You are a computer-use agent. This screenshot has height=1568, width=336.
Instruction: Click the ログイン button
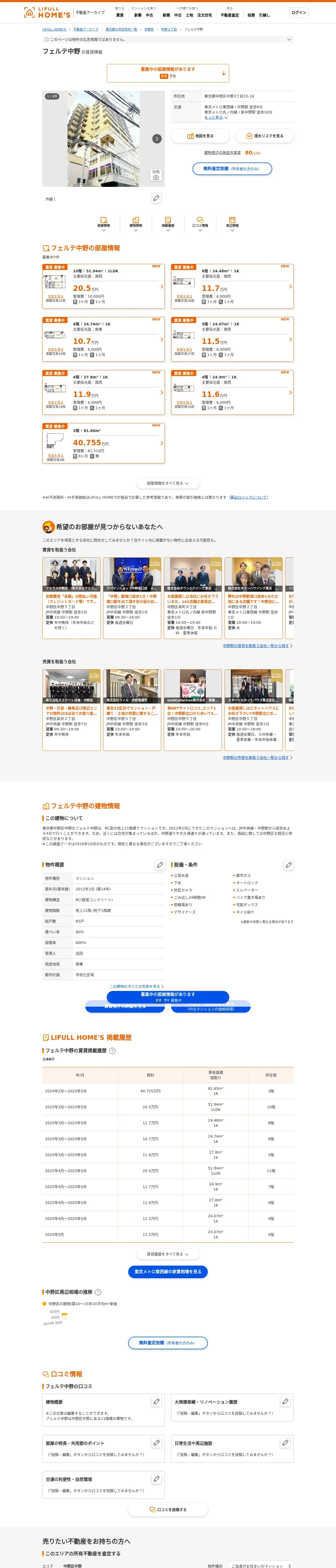click(x=299, y=12)
